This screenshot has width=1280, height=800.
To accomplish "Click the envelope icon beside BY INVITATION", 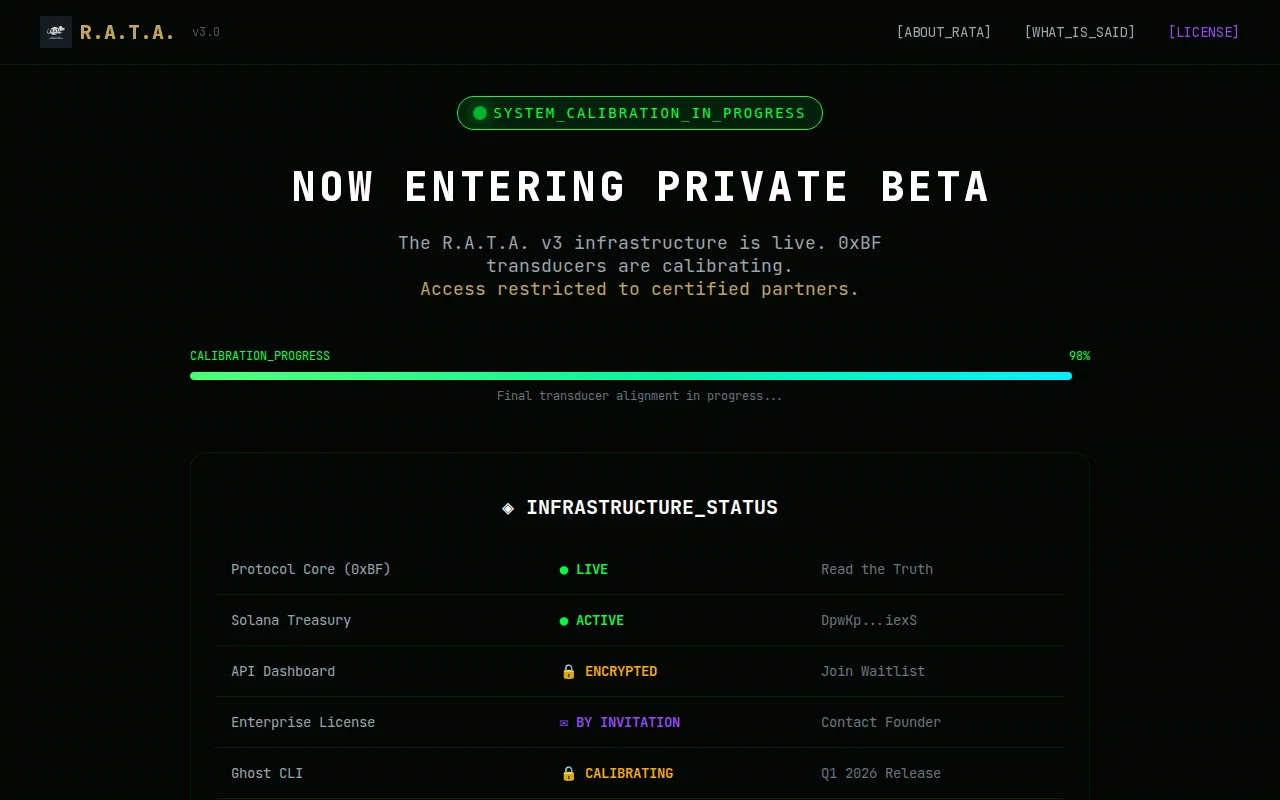I will click(x=564, y=722).
